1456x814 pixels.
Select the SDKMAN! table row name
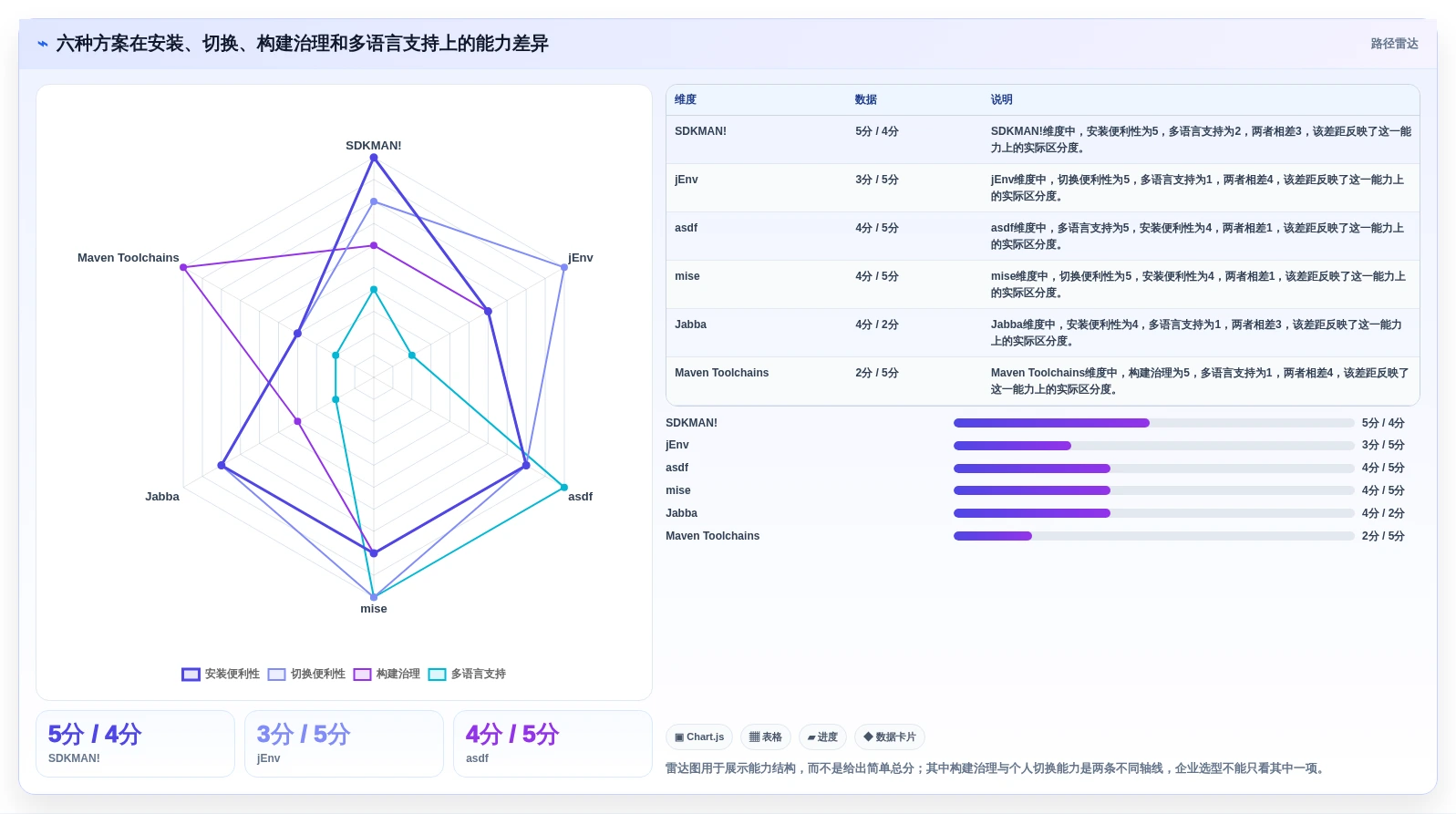pos(700,131)
